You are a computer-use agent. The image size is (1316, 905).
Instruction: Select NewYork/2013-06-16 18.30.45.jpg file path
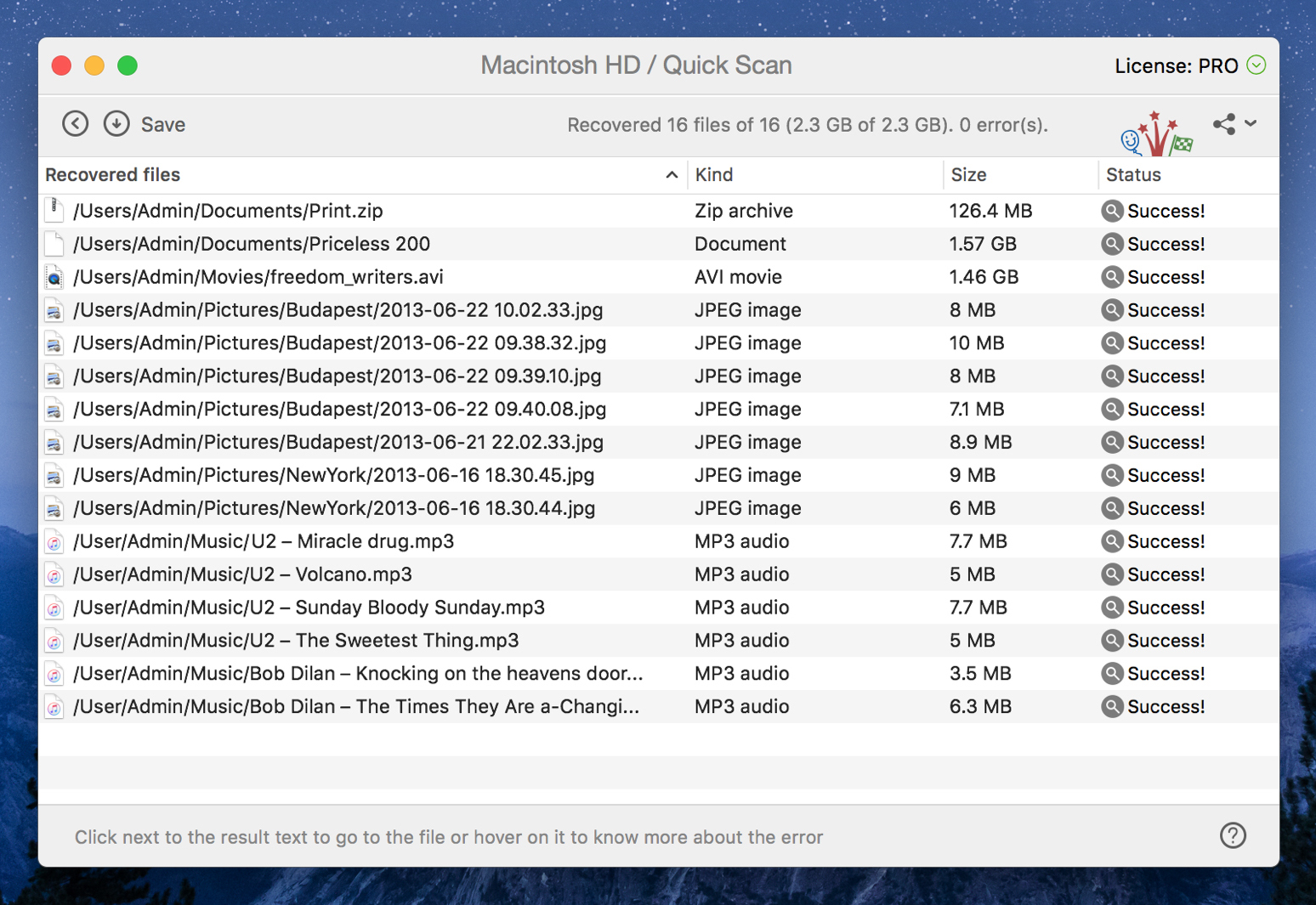pos(334,475)
